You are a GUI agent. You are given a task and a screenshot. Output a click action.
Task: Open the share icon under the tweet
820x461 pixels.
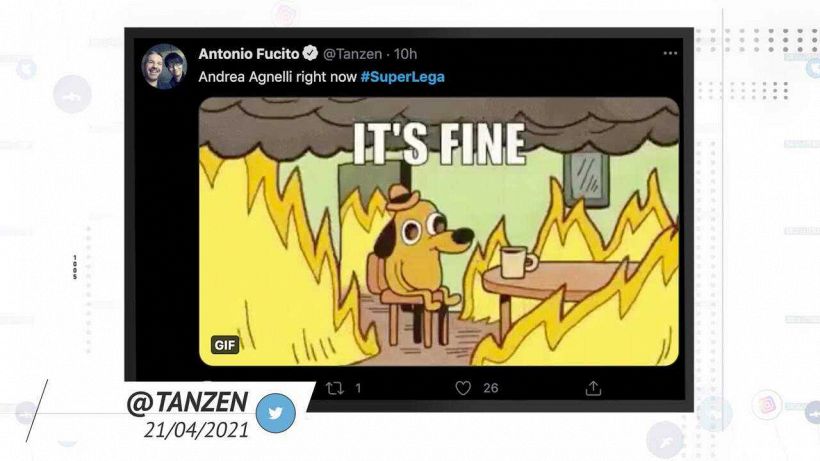593,388
